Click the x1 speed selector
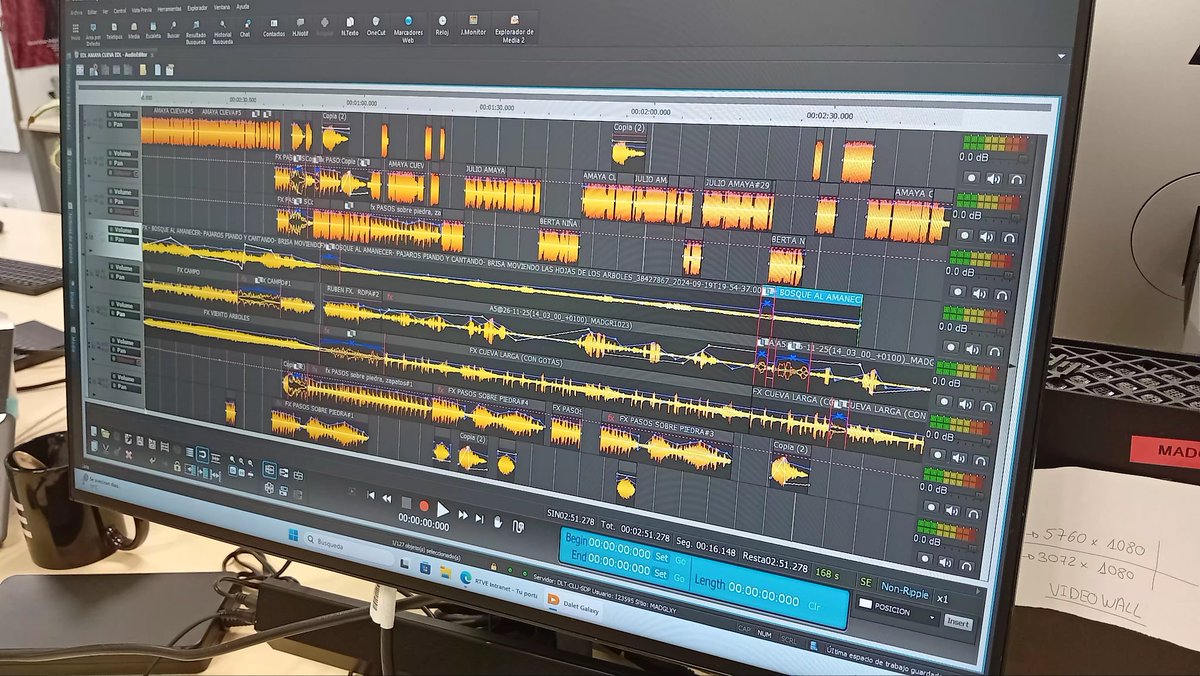1200x676 pixels. point(942,599)
